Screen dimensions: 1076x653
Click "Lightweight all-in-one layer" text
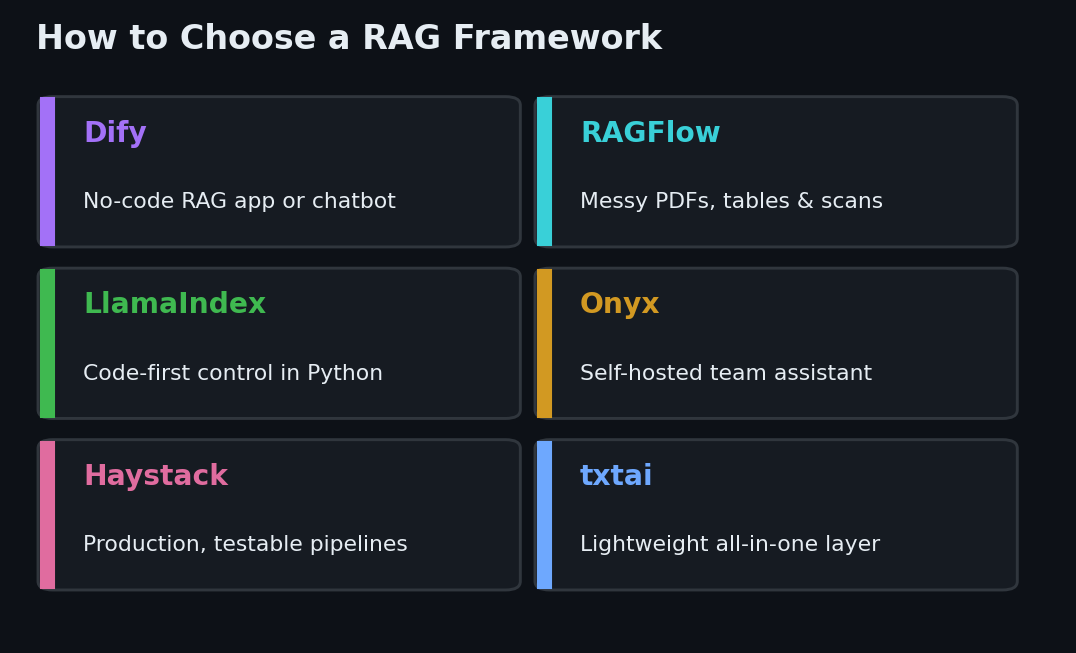click(729, 544)
